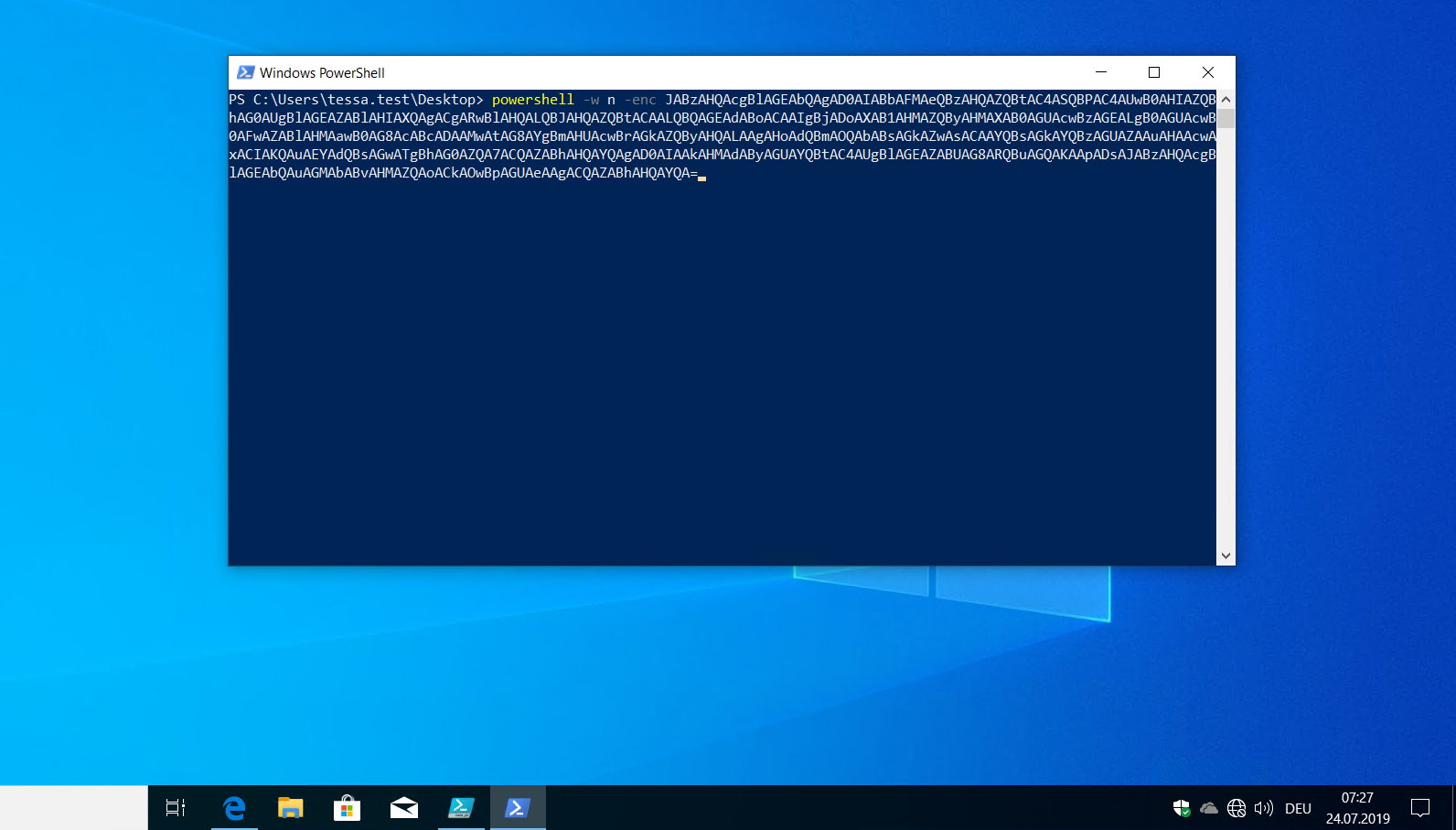Screen dimensions: 1456x830
Task: Minimize the Windows PowerShell window
Action: coord(1101,72)
